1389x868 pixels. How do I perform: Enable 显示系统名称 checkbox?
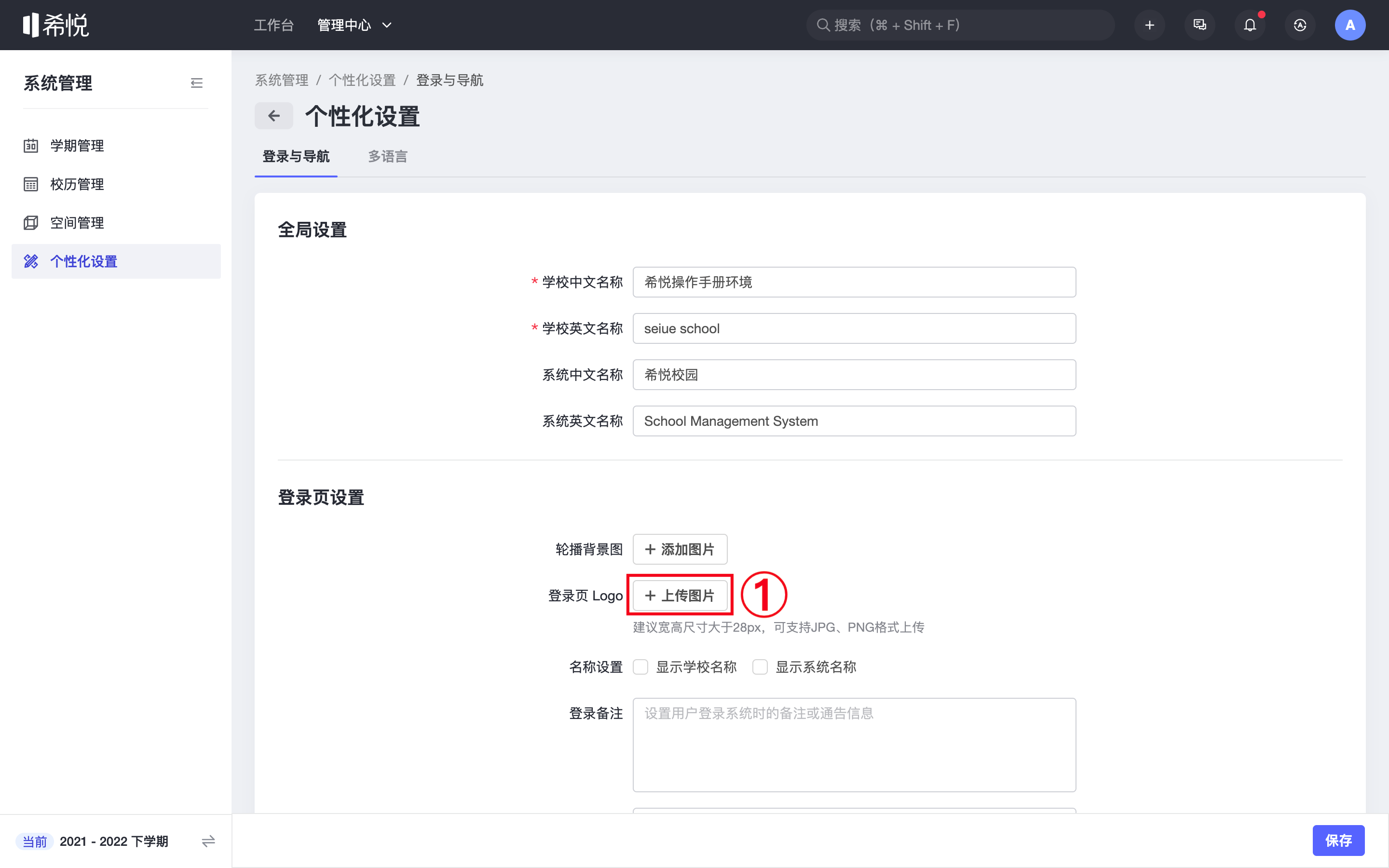[760, 667]
